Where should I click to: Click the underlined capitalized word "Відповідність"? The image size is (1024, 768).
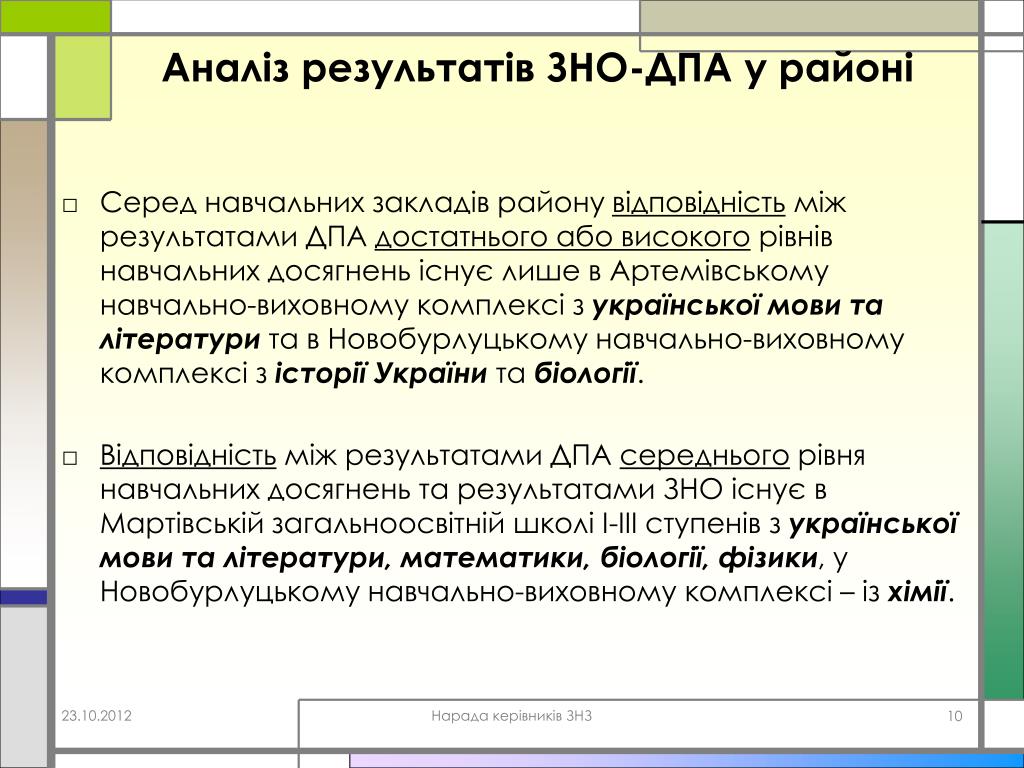tap(188, 457)
